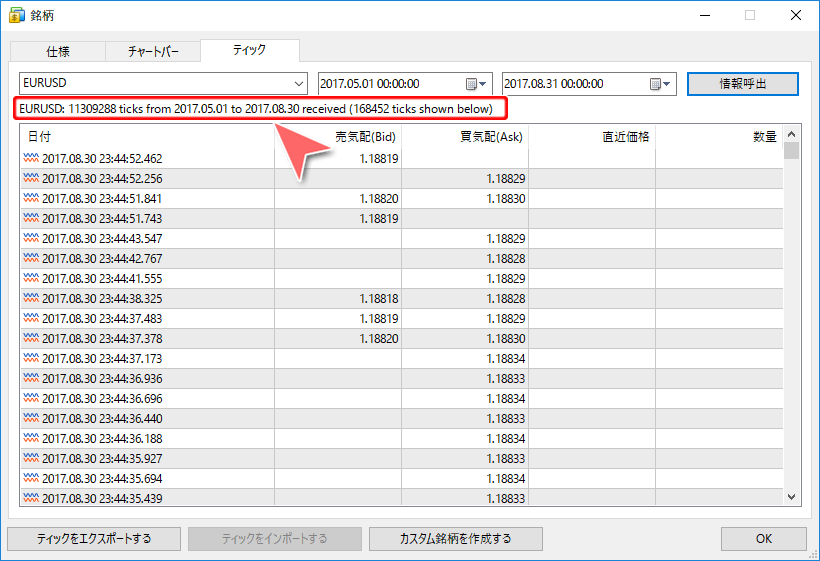The image size is (820, 561).
Task: Click the tick icon for row 23:44:51.841
Action: click(x=31, y=198)
